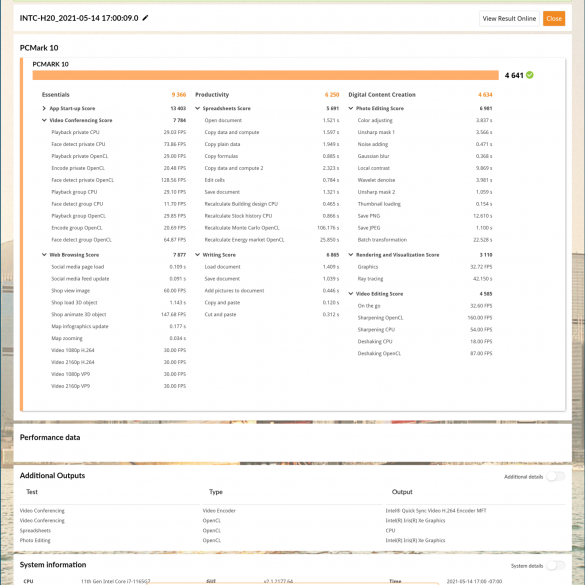The height and width of the screenshot is (585, 585).
Task: Select Map zooming row
Action: [x=118, y=338]
